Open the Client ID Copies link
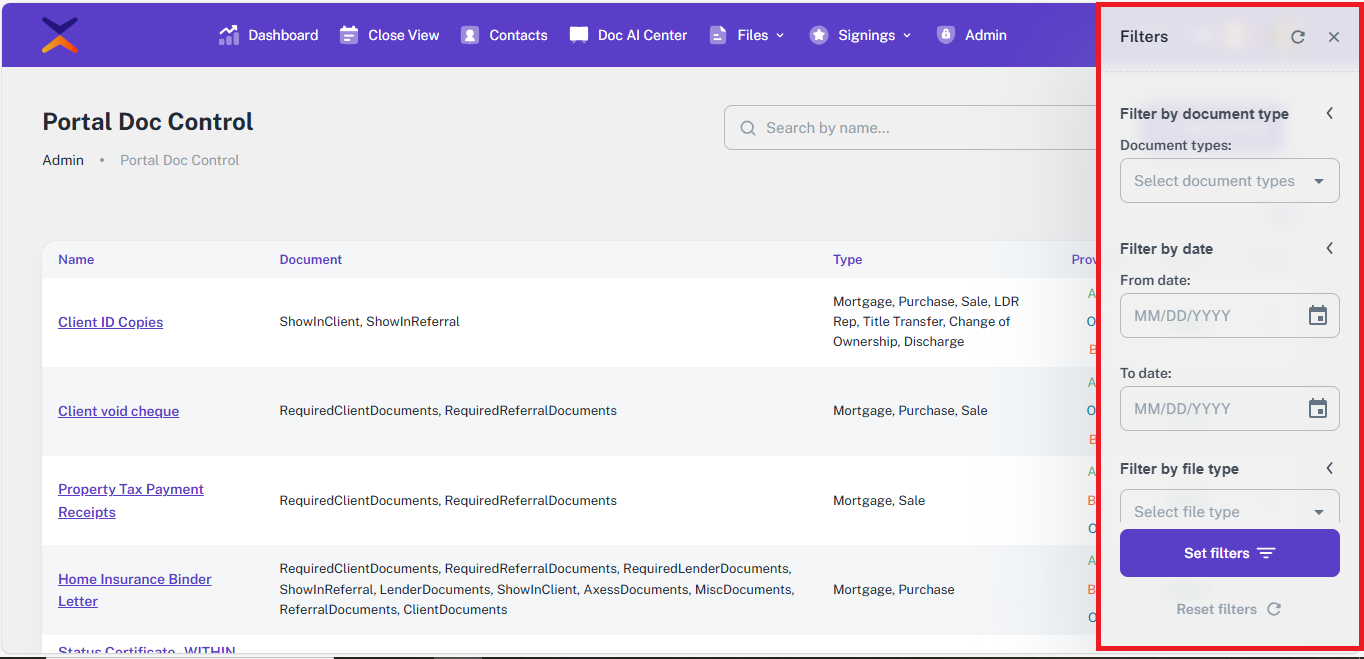 tap(110, 322)
